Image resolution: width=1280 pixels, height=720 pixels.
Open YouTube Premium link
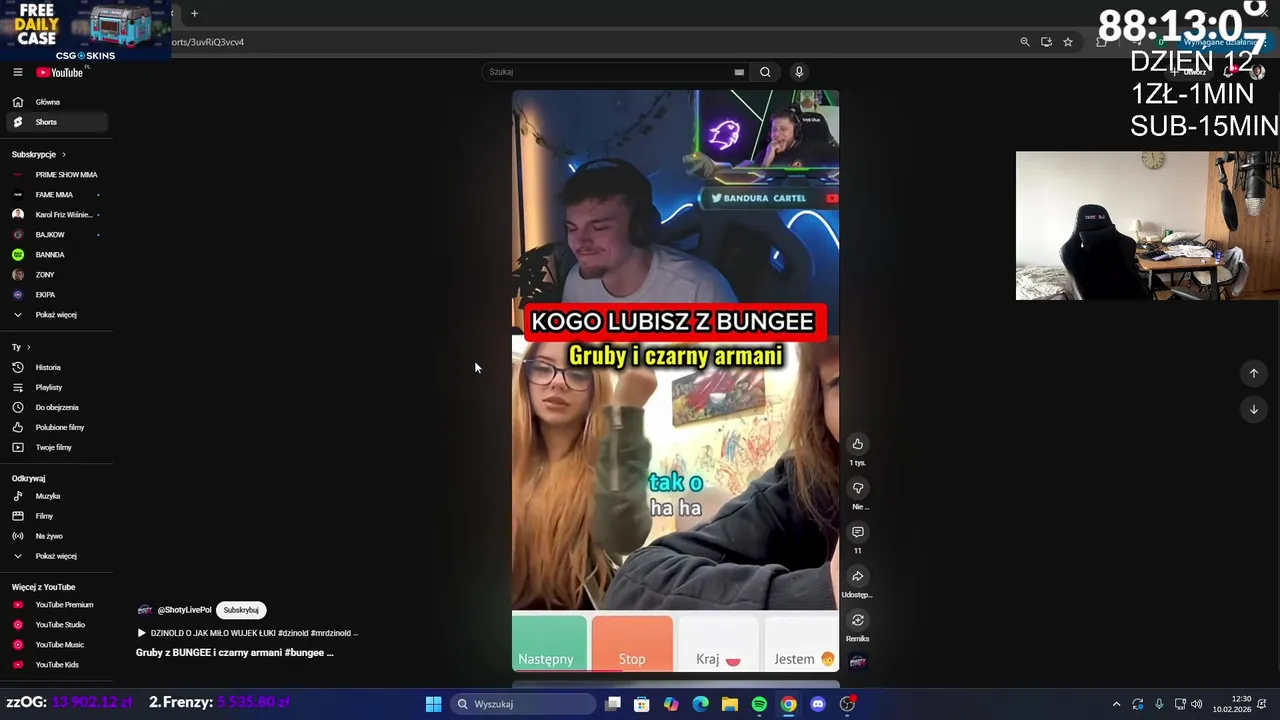56,605
